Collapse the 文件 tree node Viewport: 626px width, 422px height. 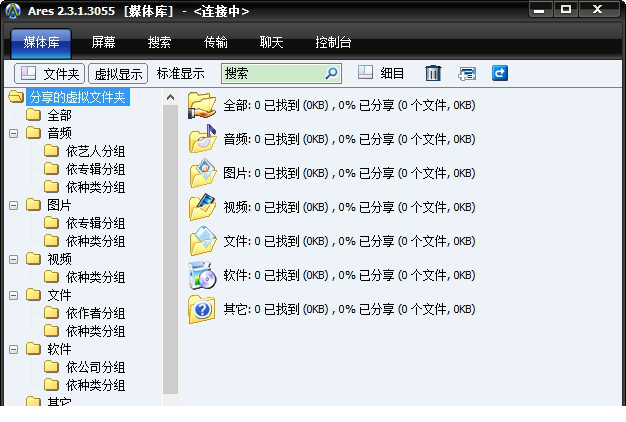click(14, 295)
